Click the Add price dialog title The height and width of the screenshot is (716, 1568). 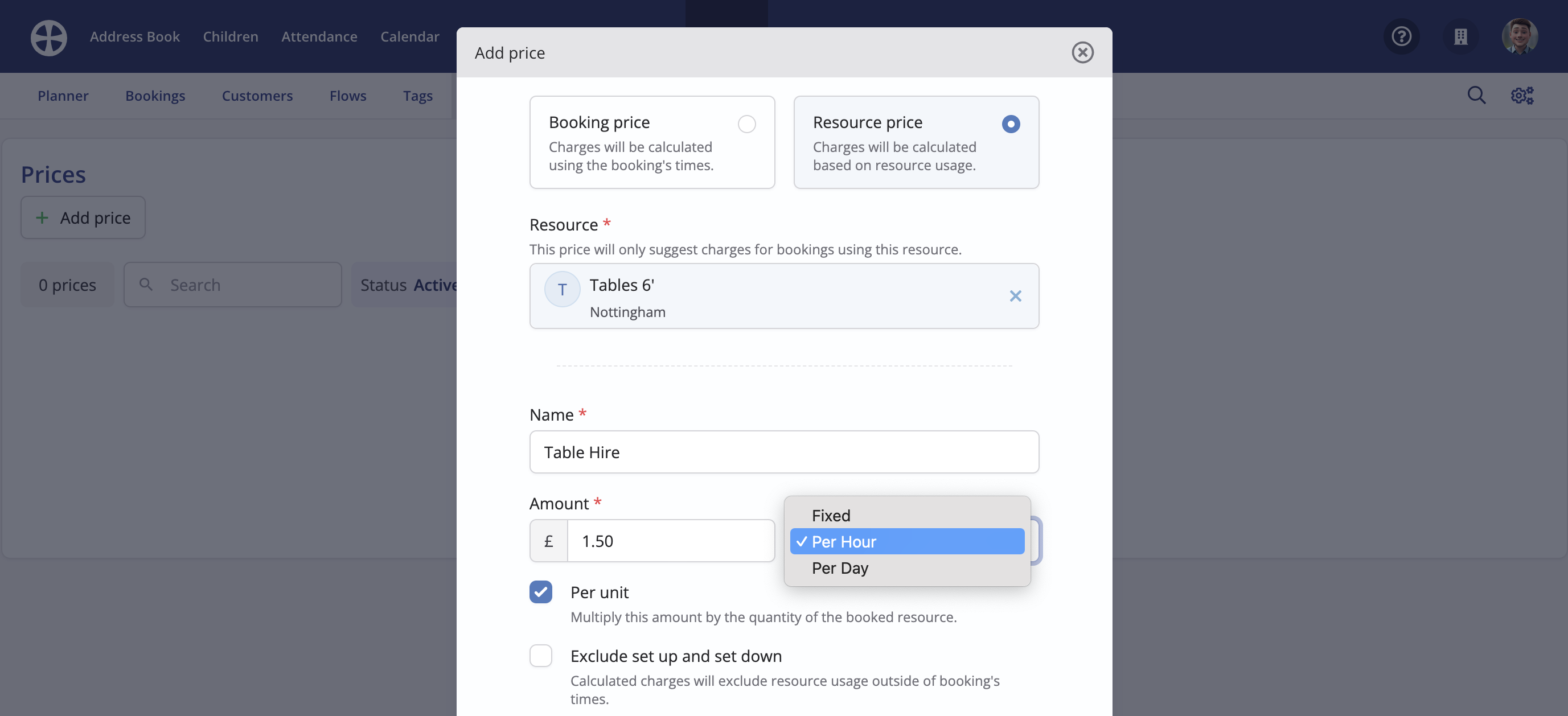click(510, 52)
